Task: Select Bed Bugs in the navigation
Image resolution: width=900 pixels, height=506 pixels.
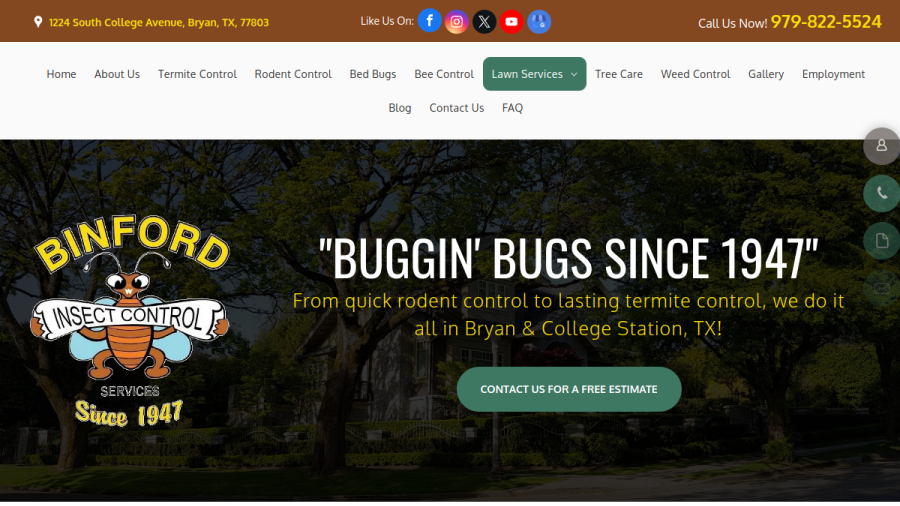Action: point(373,74)
